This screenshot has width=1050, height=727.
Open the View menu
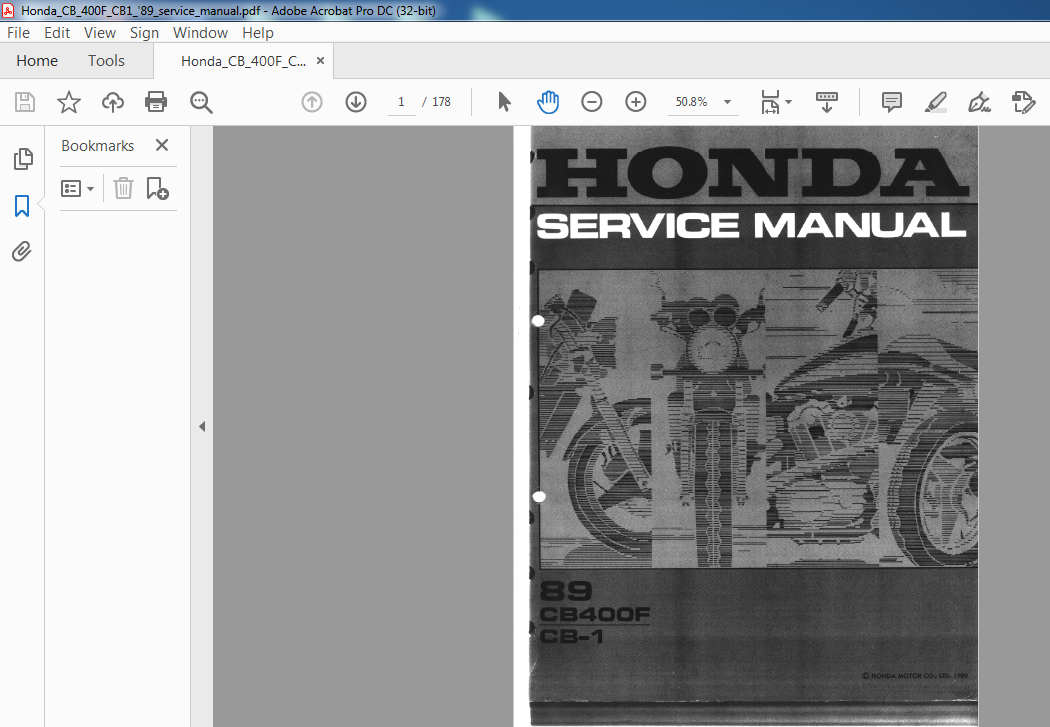(100, 33)
